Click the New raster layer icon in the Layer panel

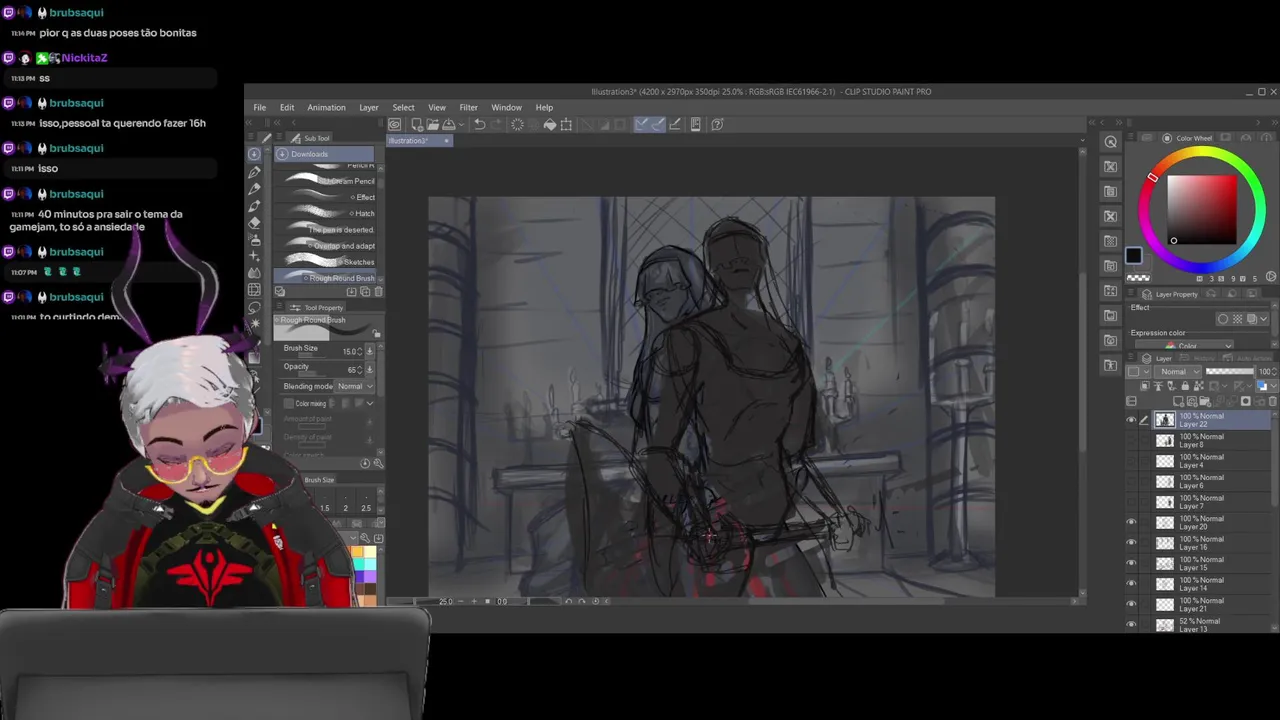[x=1179, y=402]
